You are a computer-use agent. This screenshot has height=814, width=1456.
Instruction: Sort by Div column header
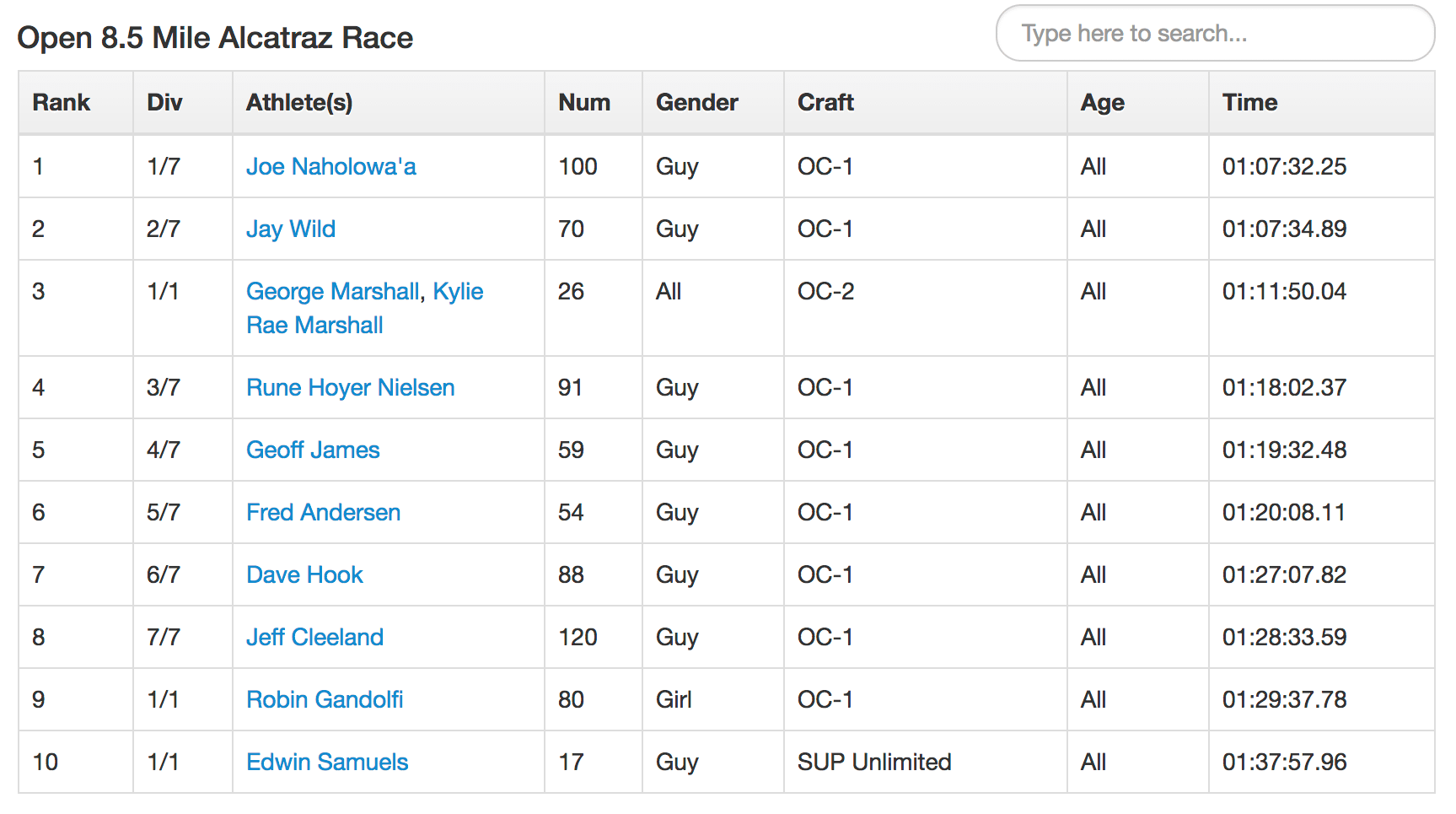point(164,103)
